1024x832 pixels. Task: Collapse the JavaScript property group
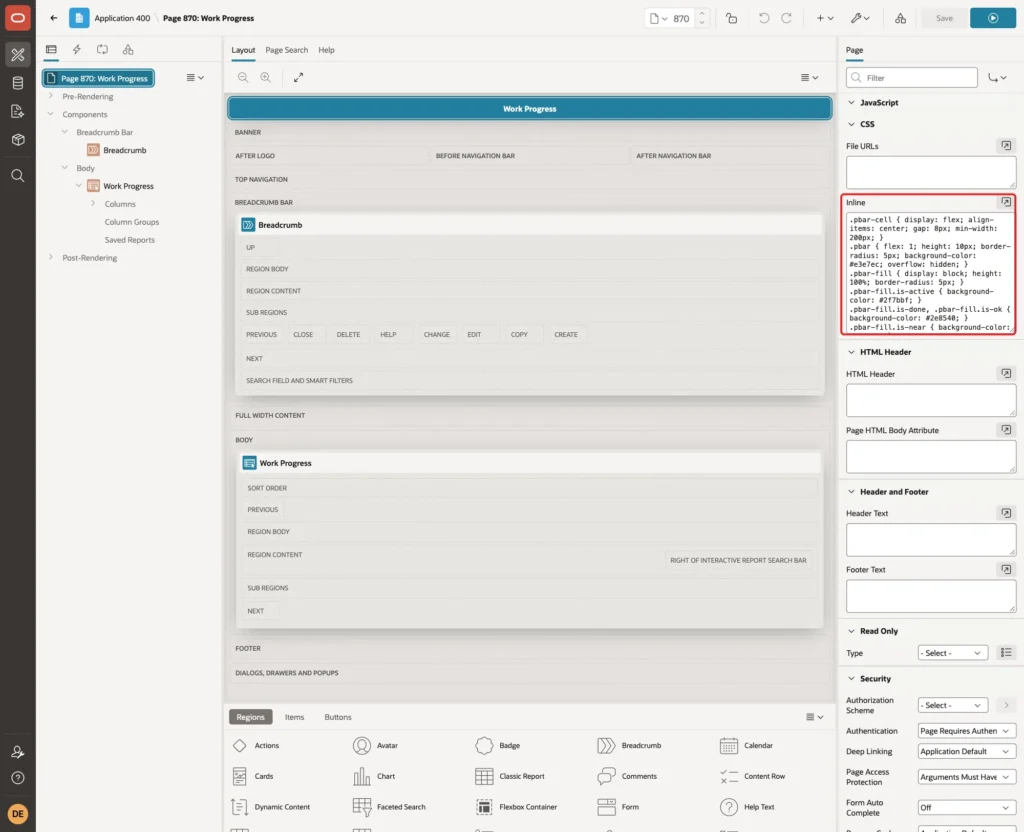(x=851, y=103)
